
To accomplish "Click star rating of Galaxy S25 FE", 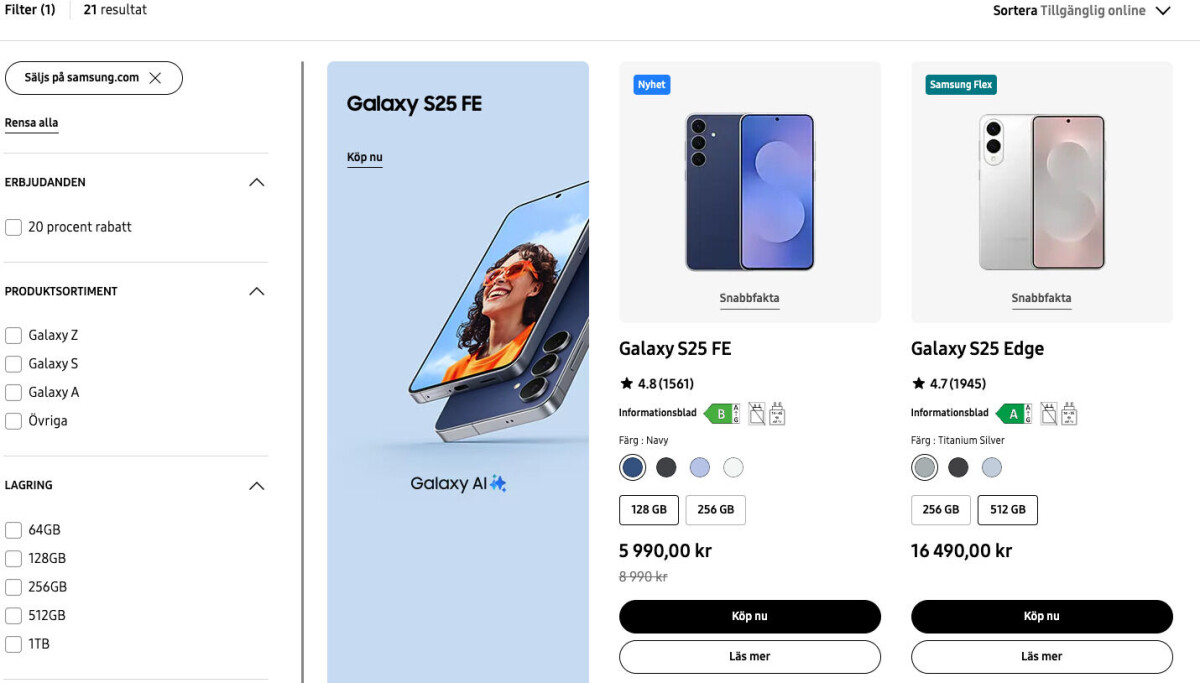I will click(657, 383).
